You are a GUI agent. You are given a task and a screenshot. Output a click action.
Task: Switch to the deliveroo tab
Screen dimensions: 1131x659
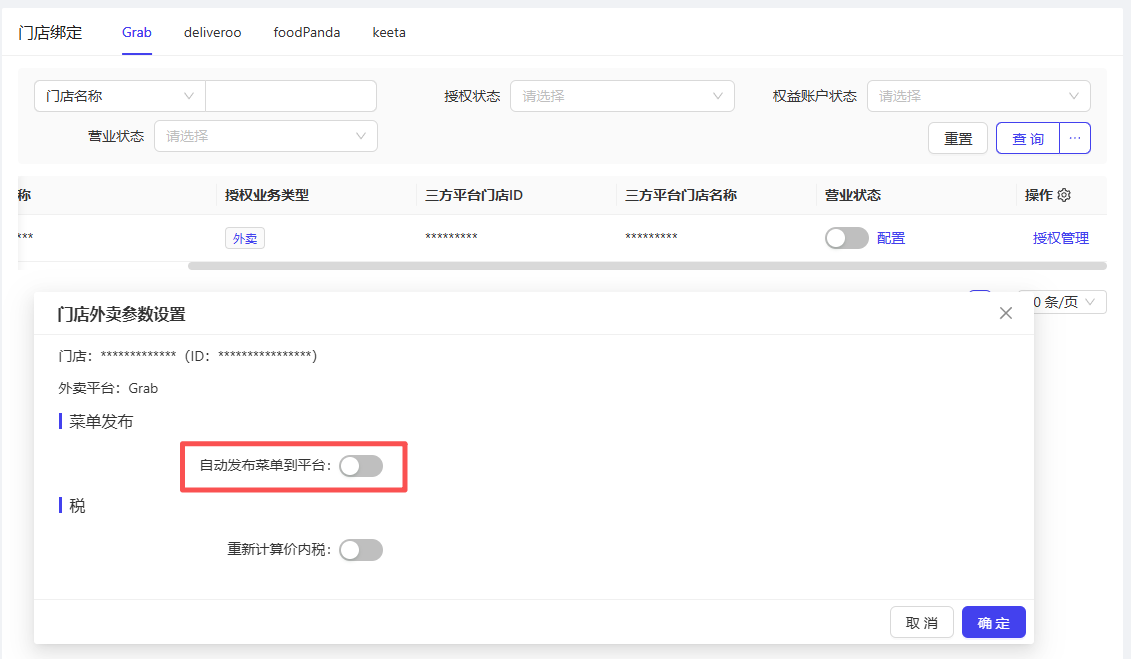(x=212, y=32)
